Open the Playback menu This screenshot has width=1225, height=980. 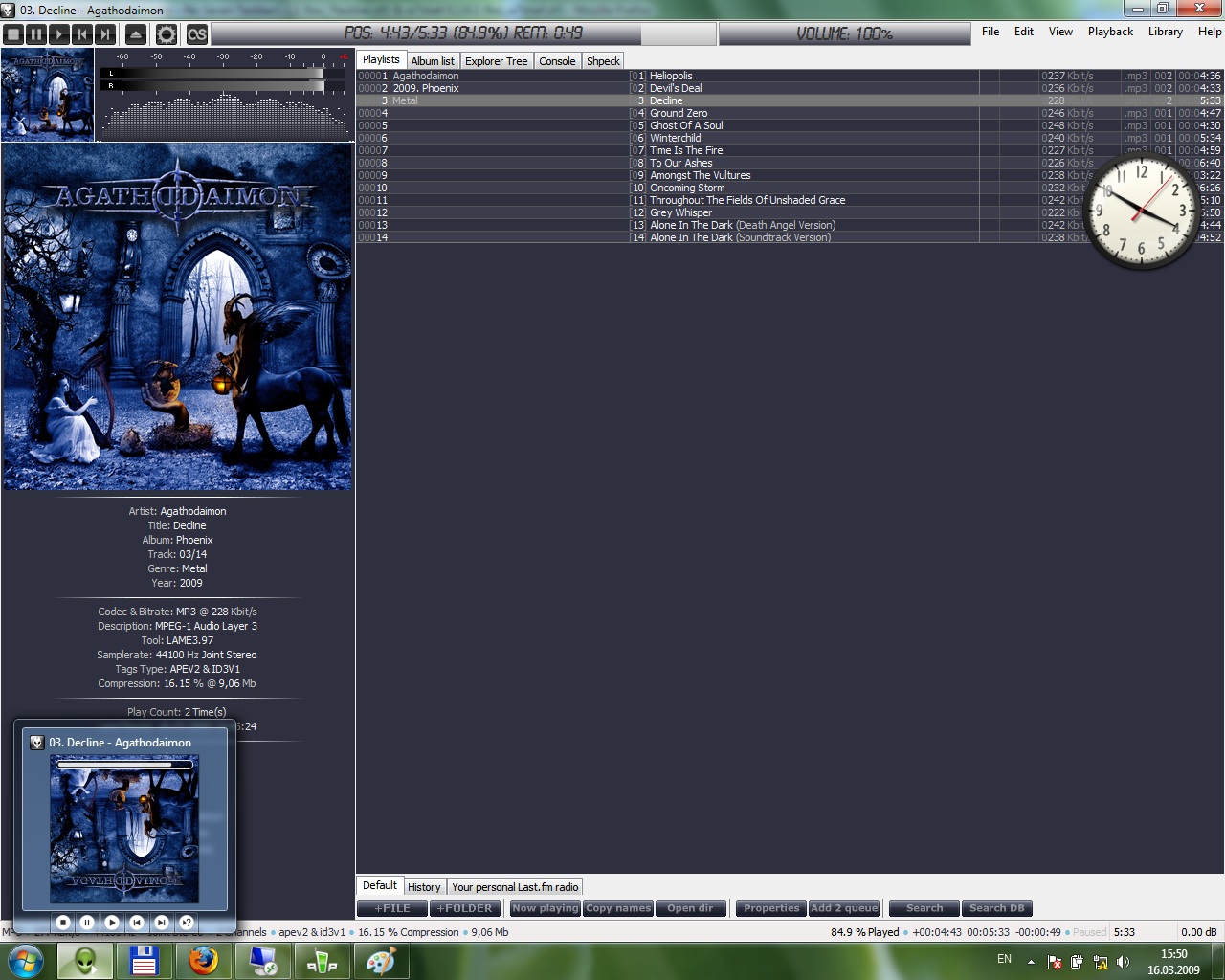click(1110, 32)
